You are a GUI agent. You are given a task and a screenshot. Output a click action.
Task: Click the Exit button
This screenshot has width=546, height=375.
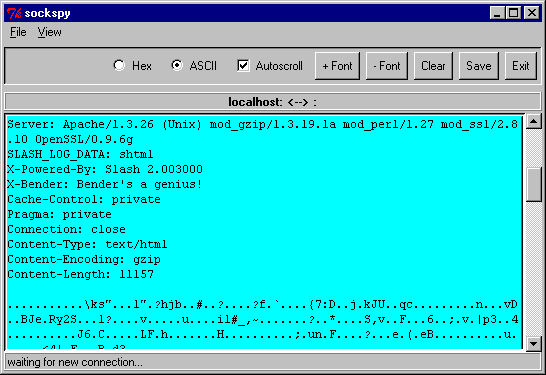coord(521,66)
